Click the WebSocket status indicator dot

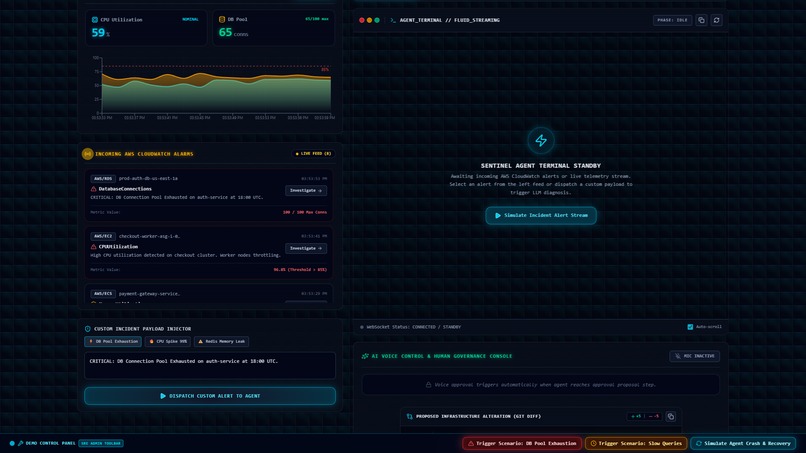pos(362,327)
